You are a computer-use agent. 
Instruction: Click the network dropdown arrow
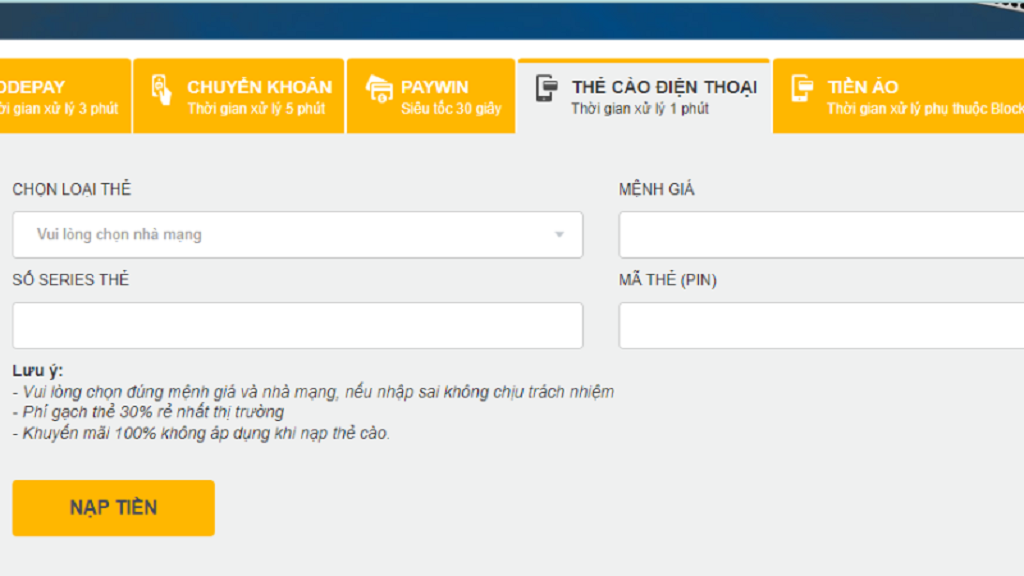[559, 235]
